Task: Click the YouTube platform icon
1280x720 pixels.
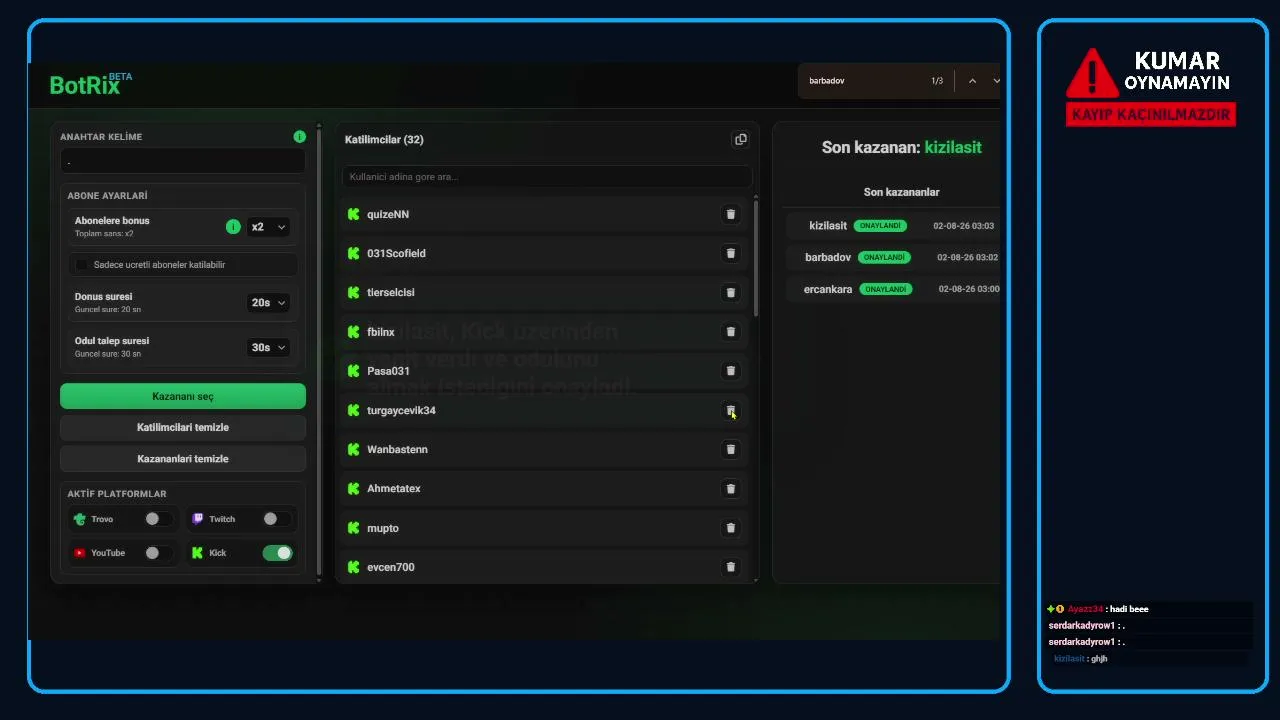Action: [x=80, y=553]
